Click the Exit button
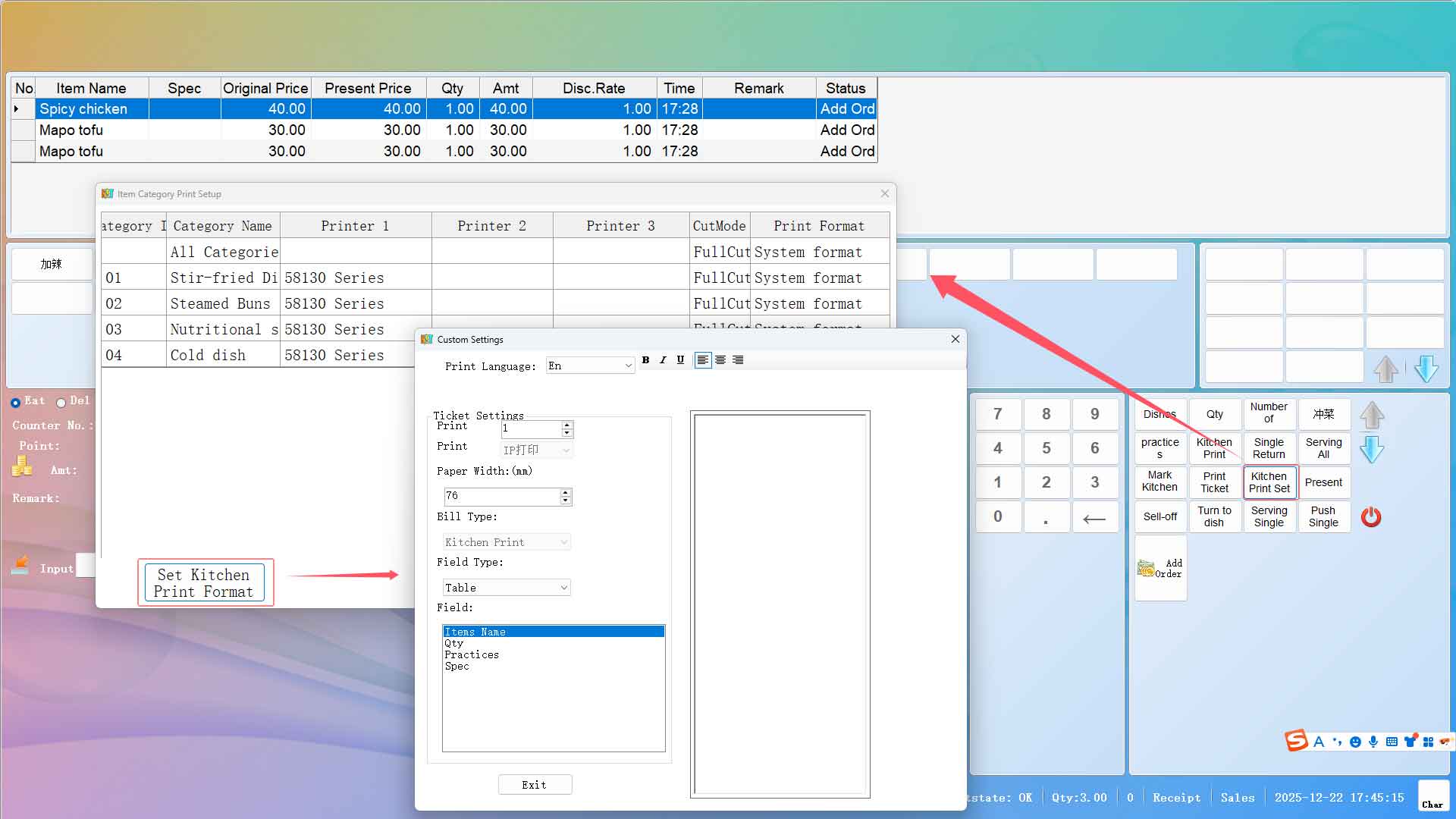The image size is (1456, 819). 535,785
